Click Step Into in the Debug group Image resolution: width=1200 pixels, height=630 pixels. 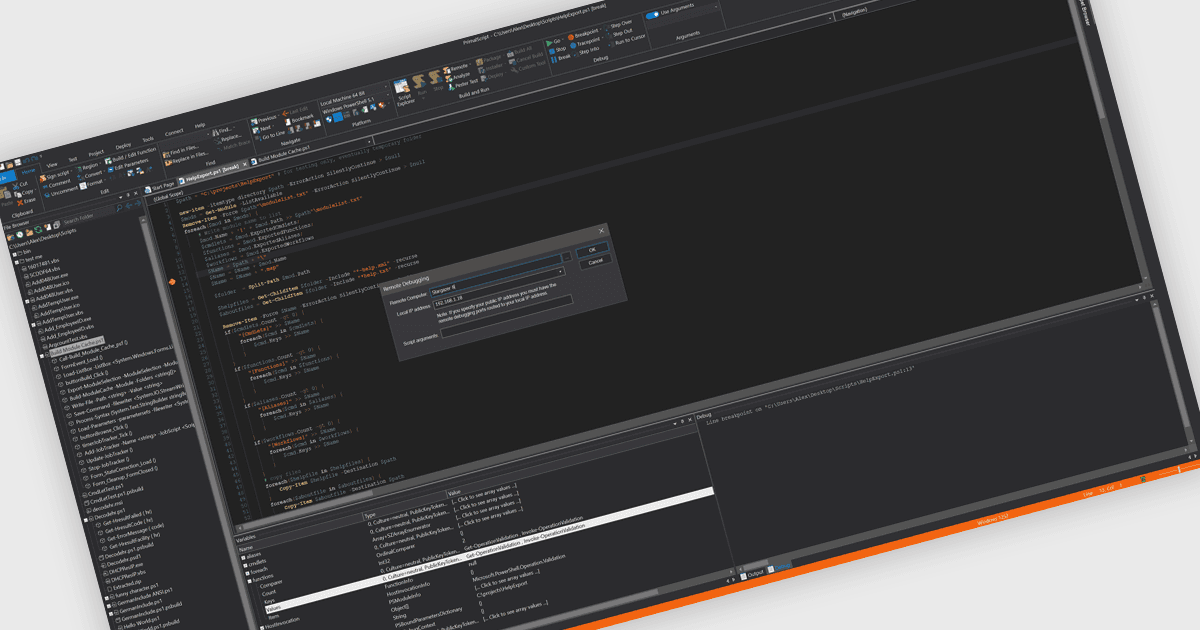585,51
